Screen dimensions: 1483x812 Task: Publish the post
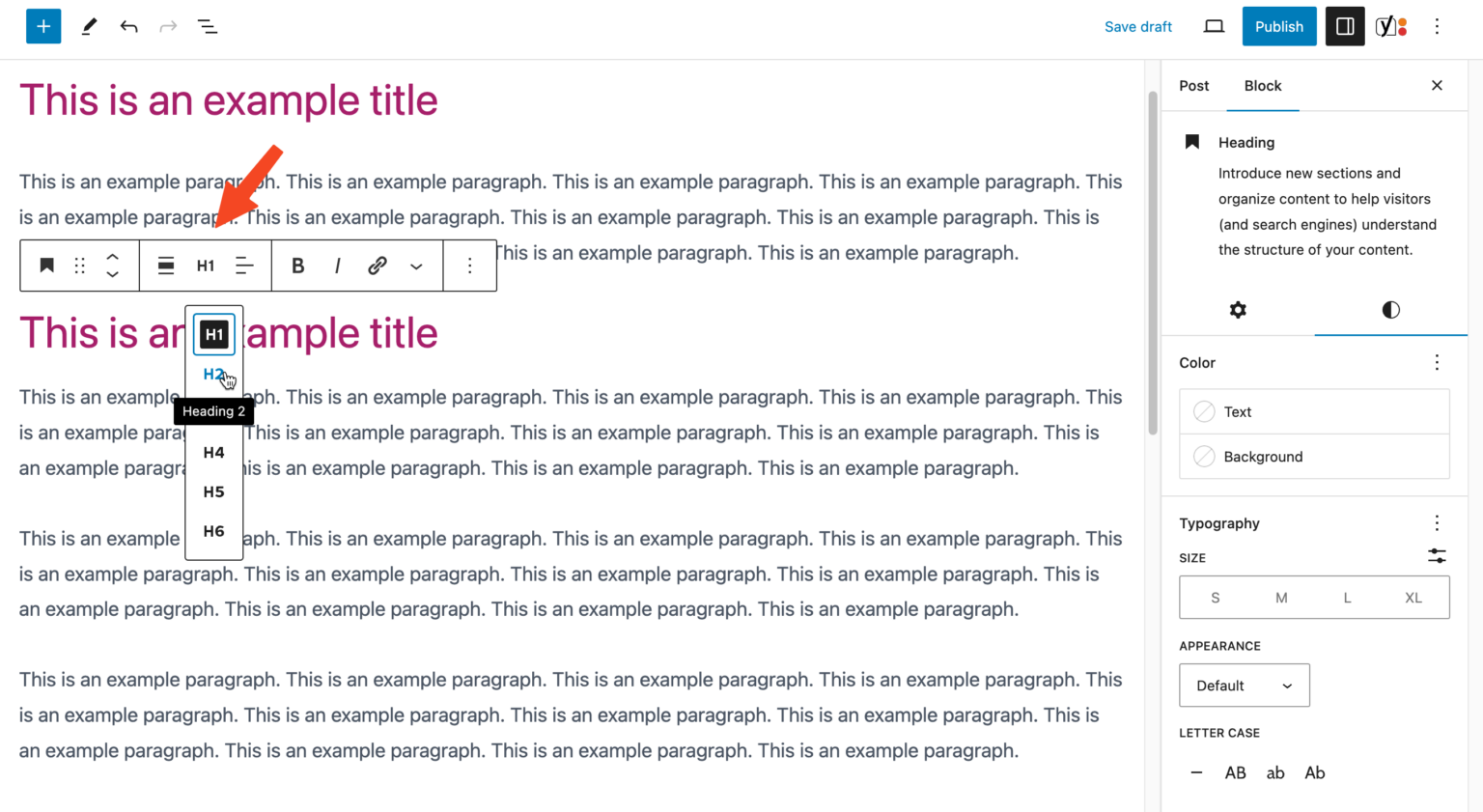1278,26
